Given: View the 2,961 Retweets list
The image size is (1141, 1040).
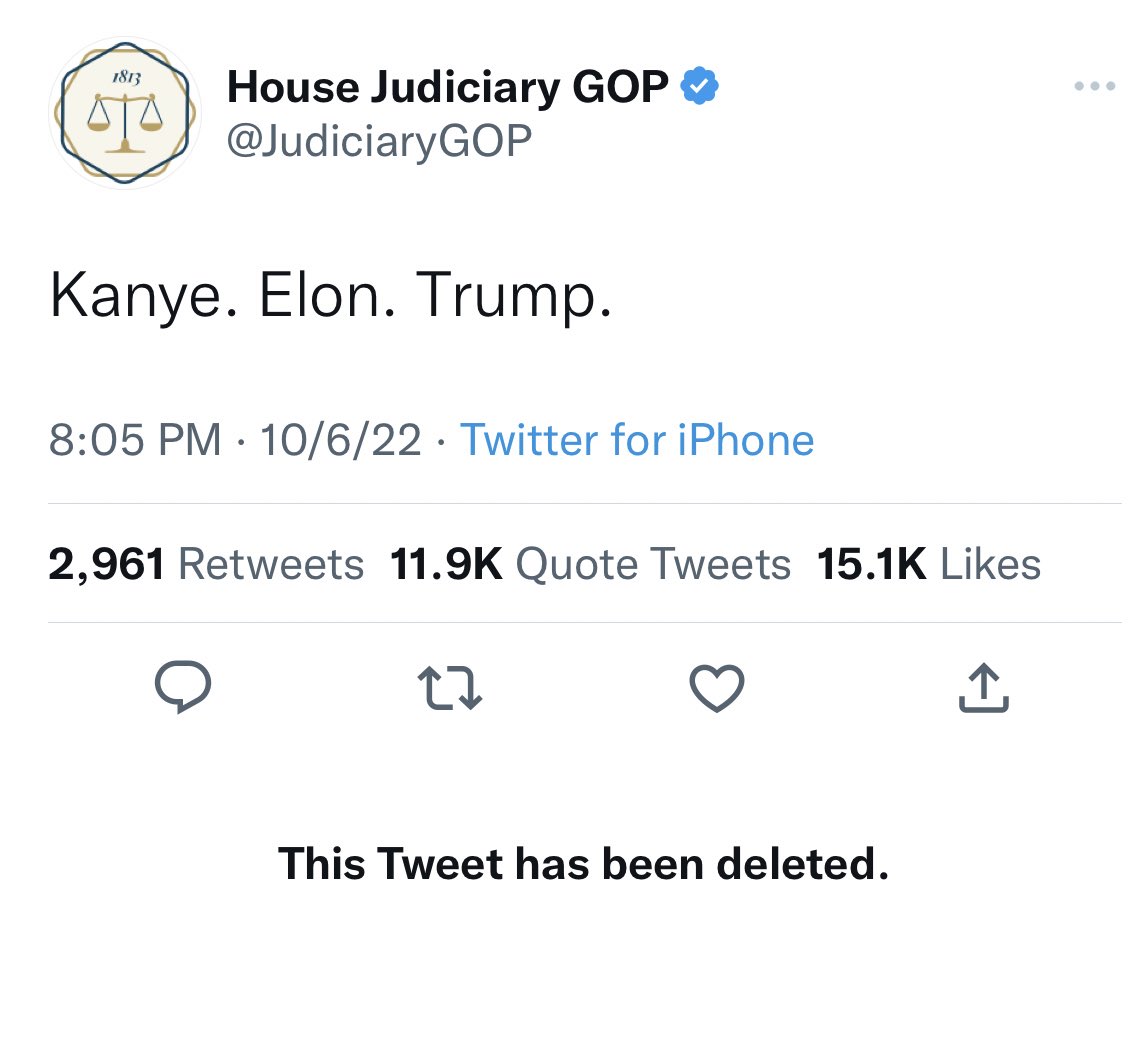Looking at the screenshot, I should 206,564.
